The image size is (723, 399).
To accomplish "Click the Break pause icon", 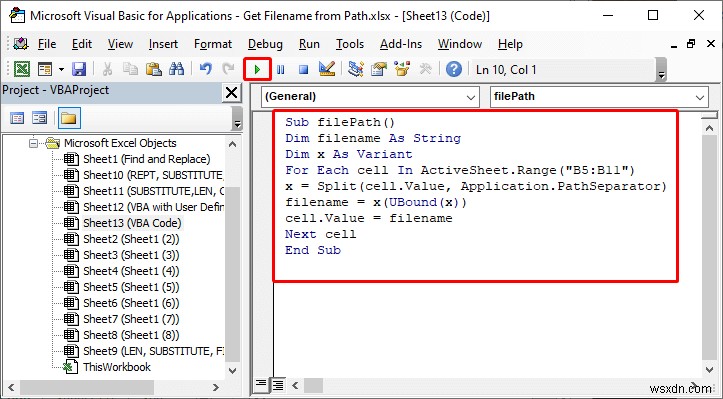I will click(280, 70).
